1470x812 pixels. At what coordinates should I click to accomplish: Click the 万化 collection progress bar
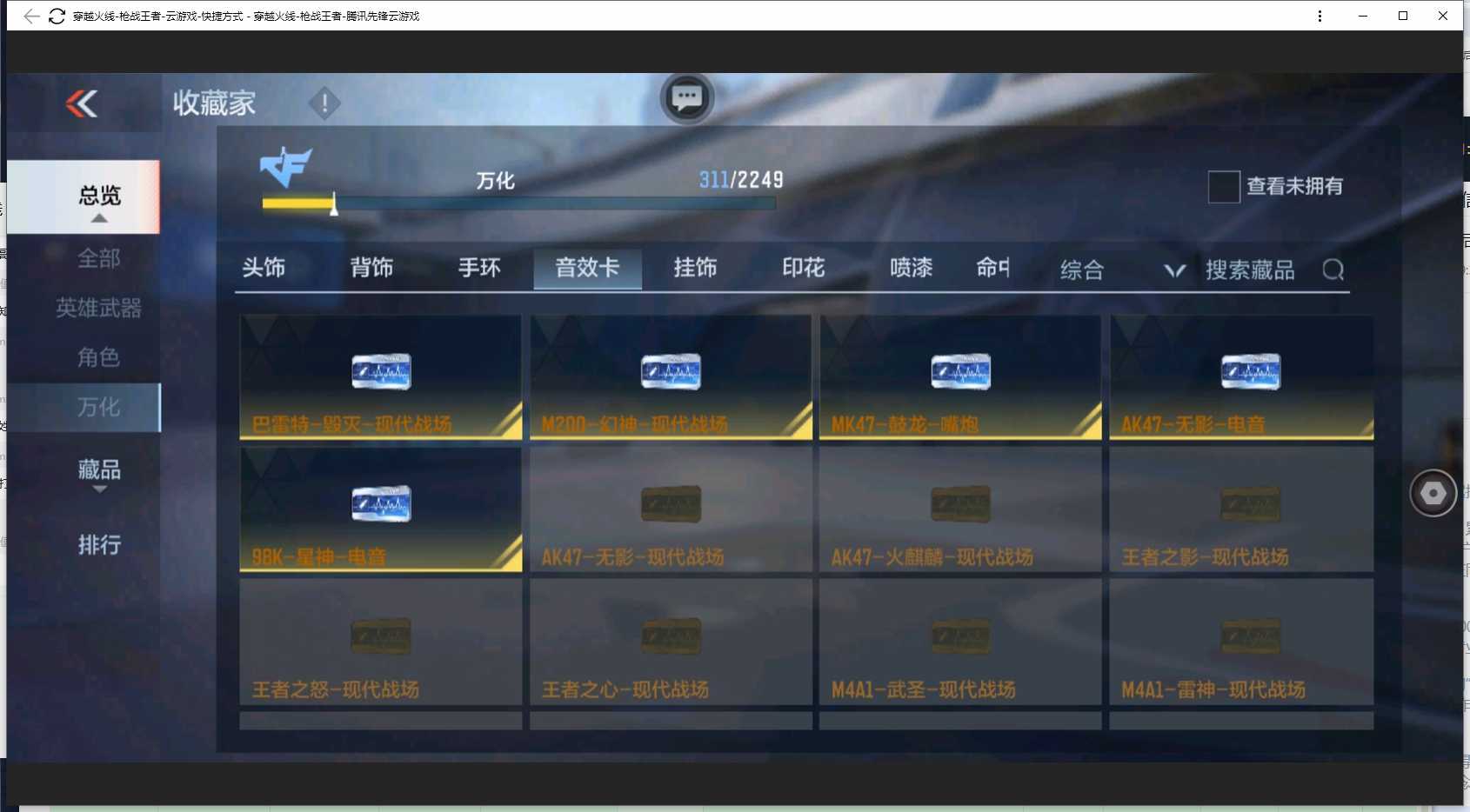518,204
